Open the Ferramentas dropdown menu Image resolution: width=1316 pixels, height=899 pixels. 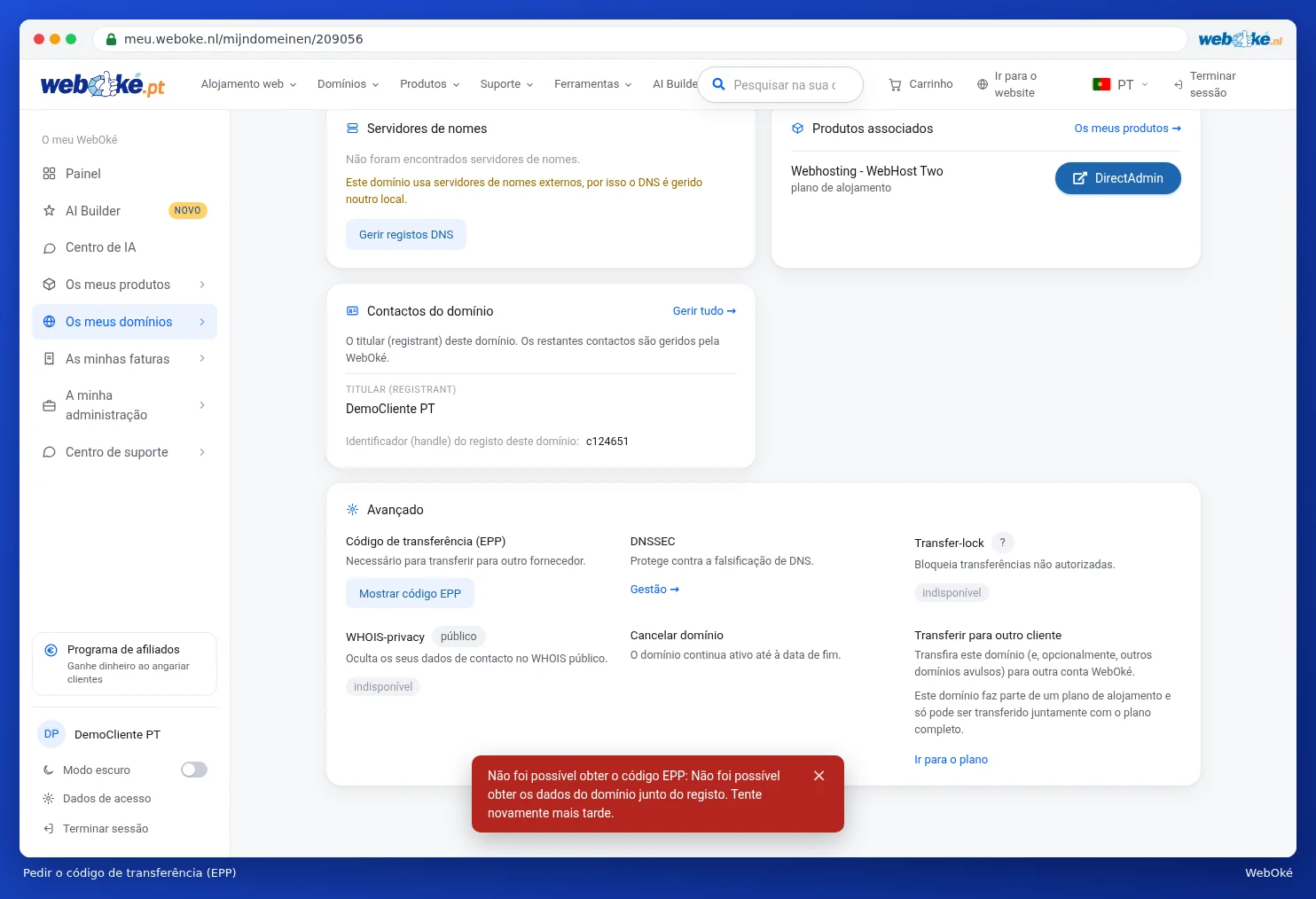[593, 84]
